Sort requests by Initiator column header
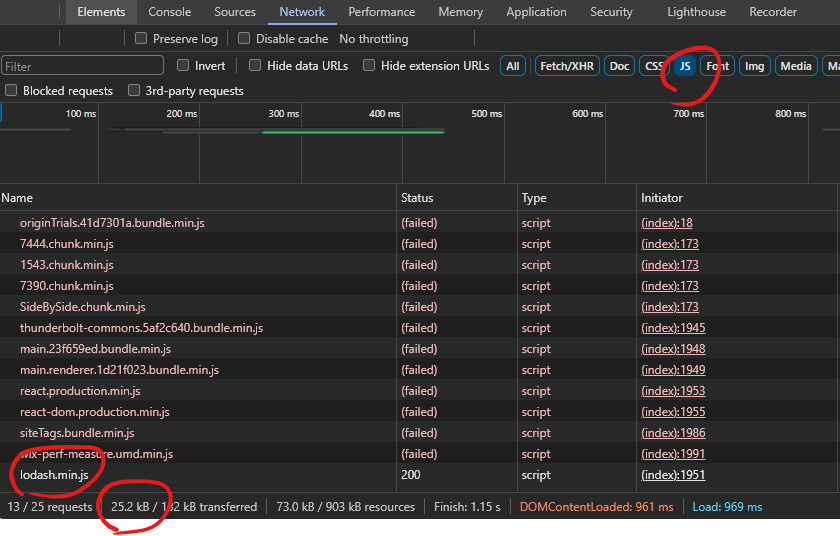The image size is (840, 536). click(x=737, y=198)
